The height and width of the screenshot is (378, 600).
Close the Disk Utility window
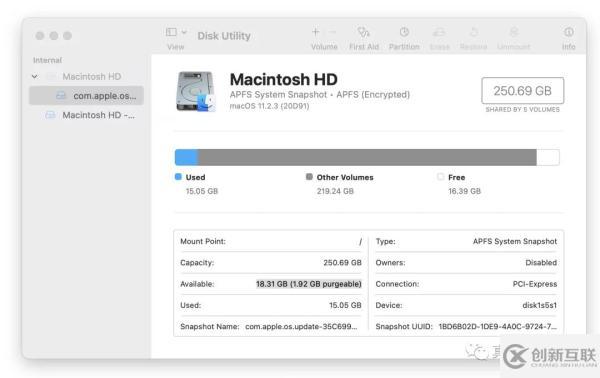click(x=40, y=36)
